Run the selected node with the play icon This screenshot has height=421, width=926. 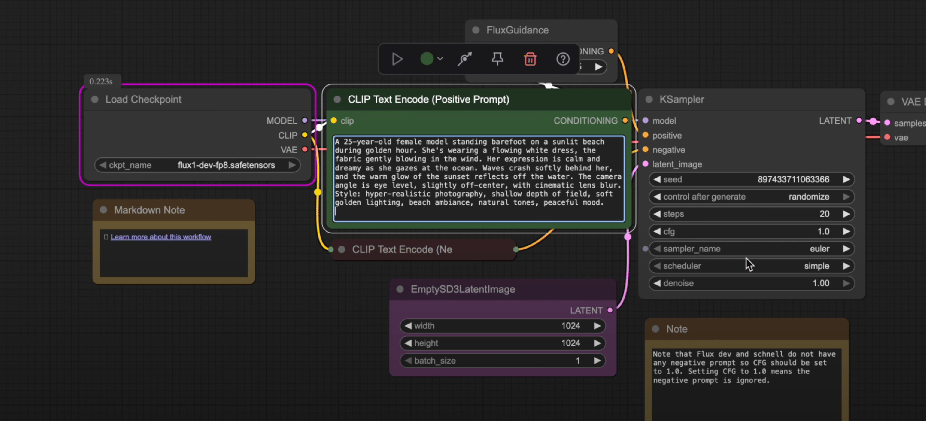click(397, 59)
